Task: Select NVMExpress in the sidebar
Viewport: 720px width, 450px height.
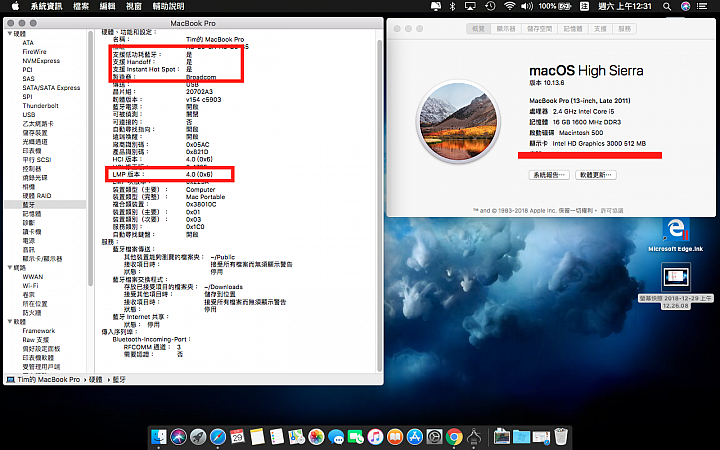Action: point(41,61)
